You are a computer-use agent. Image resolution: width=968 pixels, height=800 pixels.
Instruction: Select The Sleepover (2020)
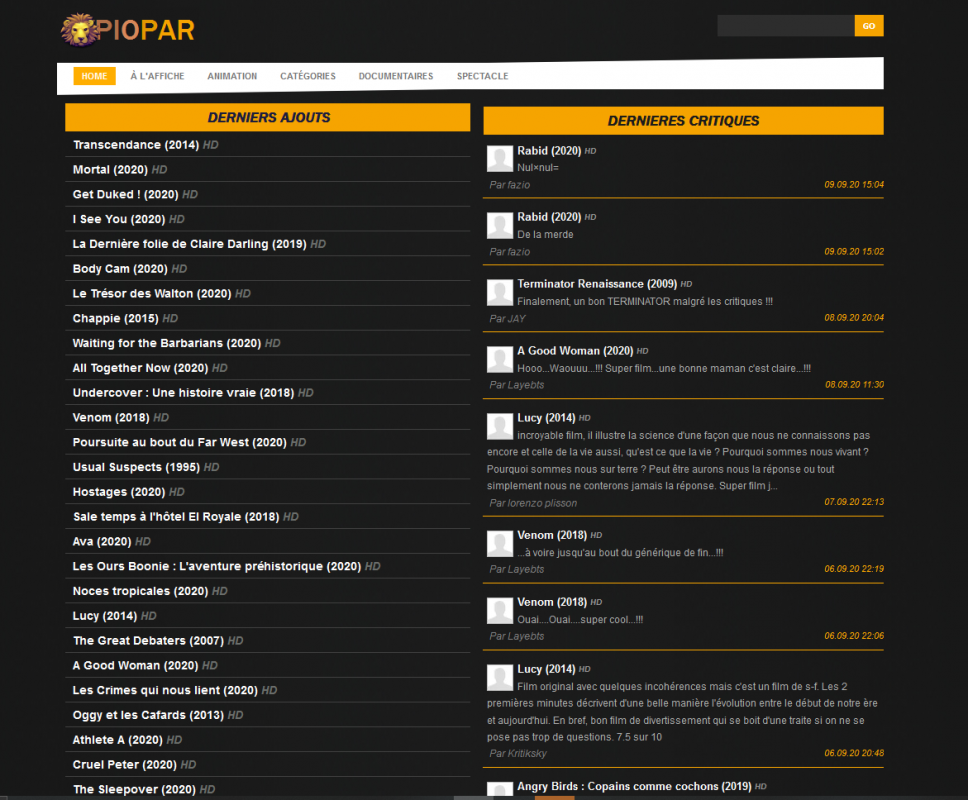coord(134,789)
